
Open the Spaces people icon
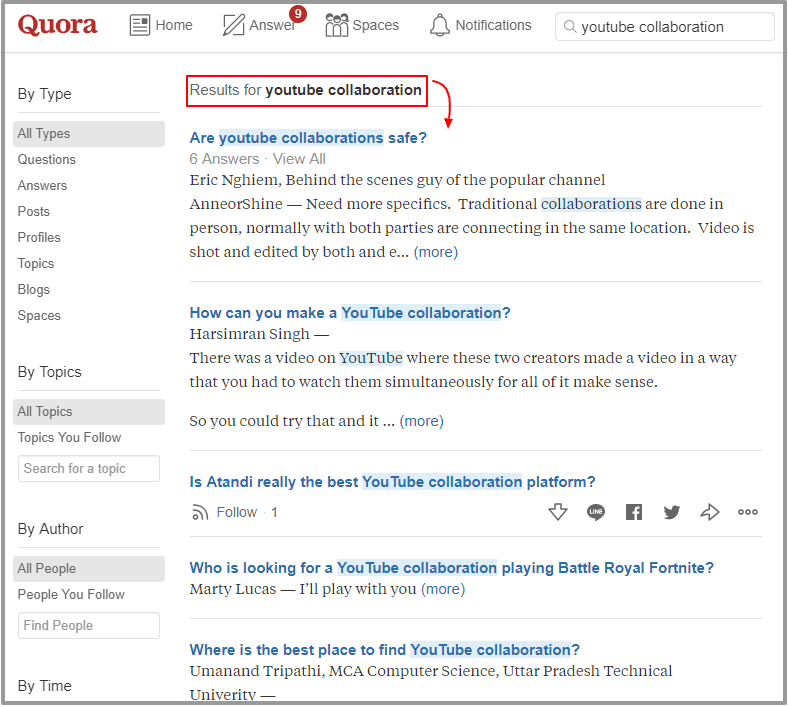(337, 25)
